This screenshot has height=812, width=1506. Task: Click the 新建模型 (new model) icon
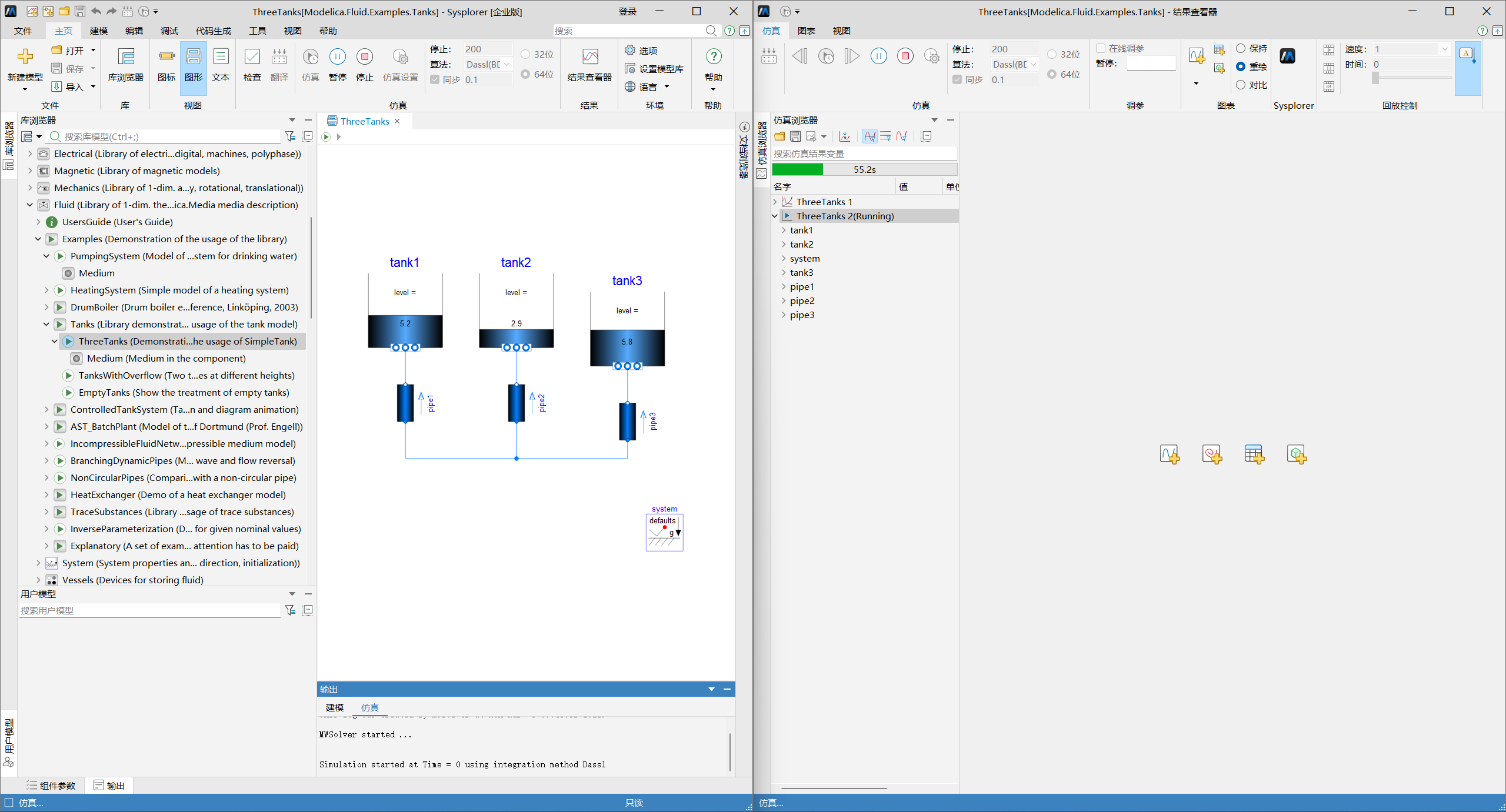click(x=25, y=57)
